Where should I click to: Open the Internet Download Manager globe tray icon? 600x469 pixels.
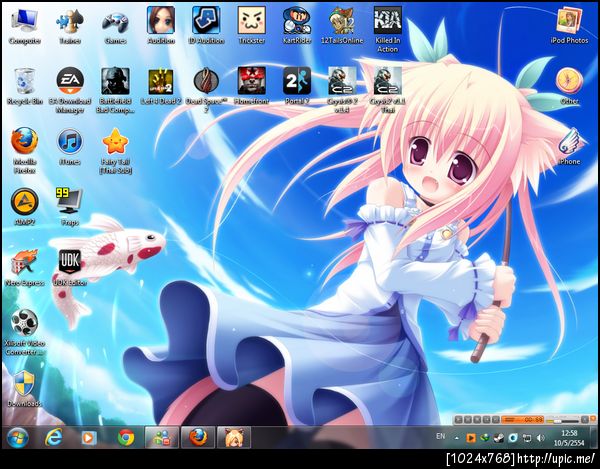pyautogui.click(x=485, y=438)
